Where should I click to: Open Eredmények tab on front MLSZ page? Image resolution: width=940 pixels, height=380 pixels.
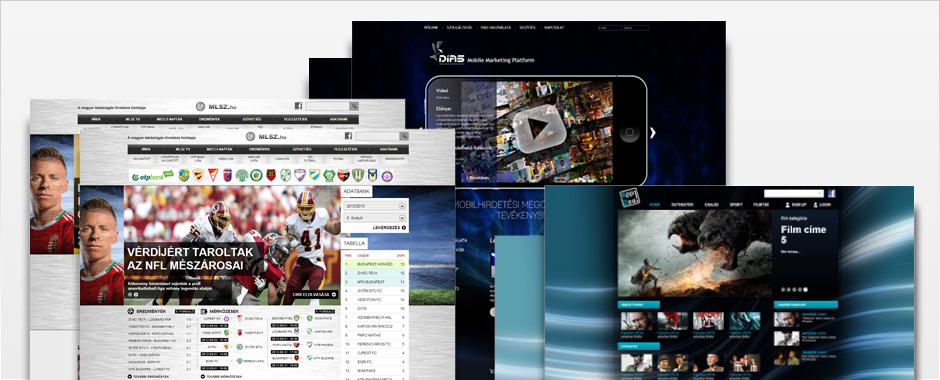tap(259, 149)
